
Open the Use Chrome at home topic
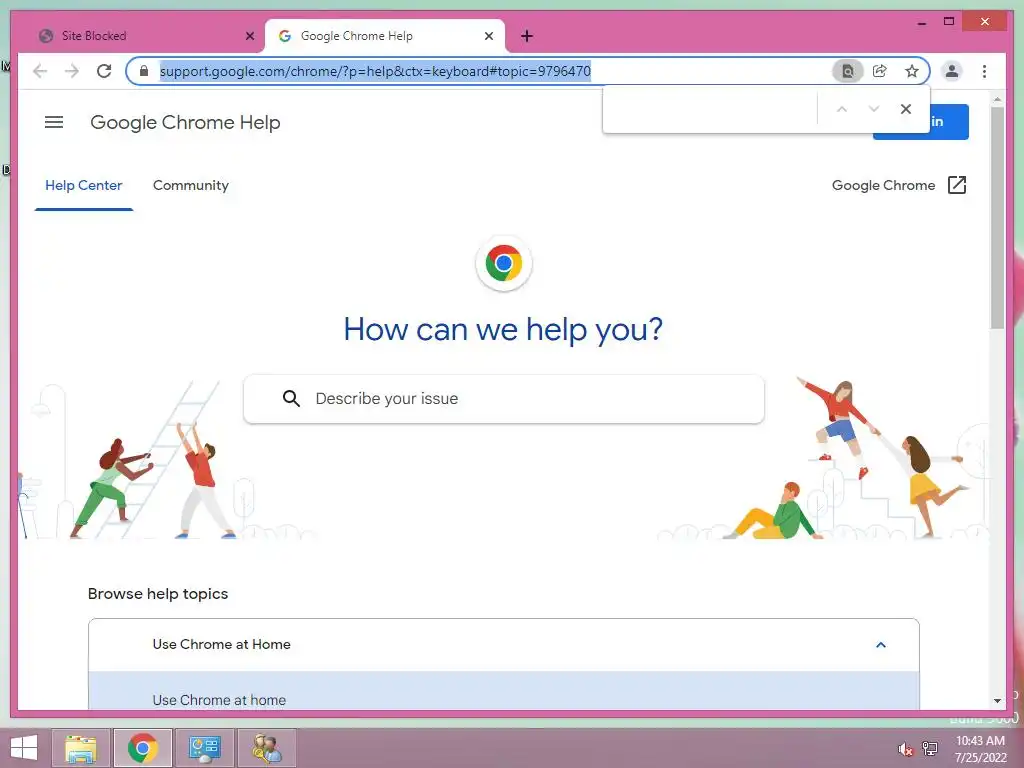[x=504, y=692]
